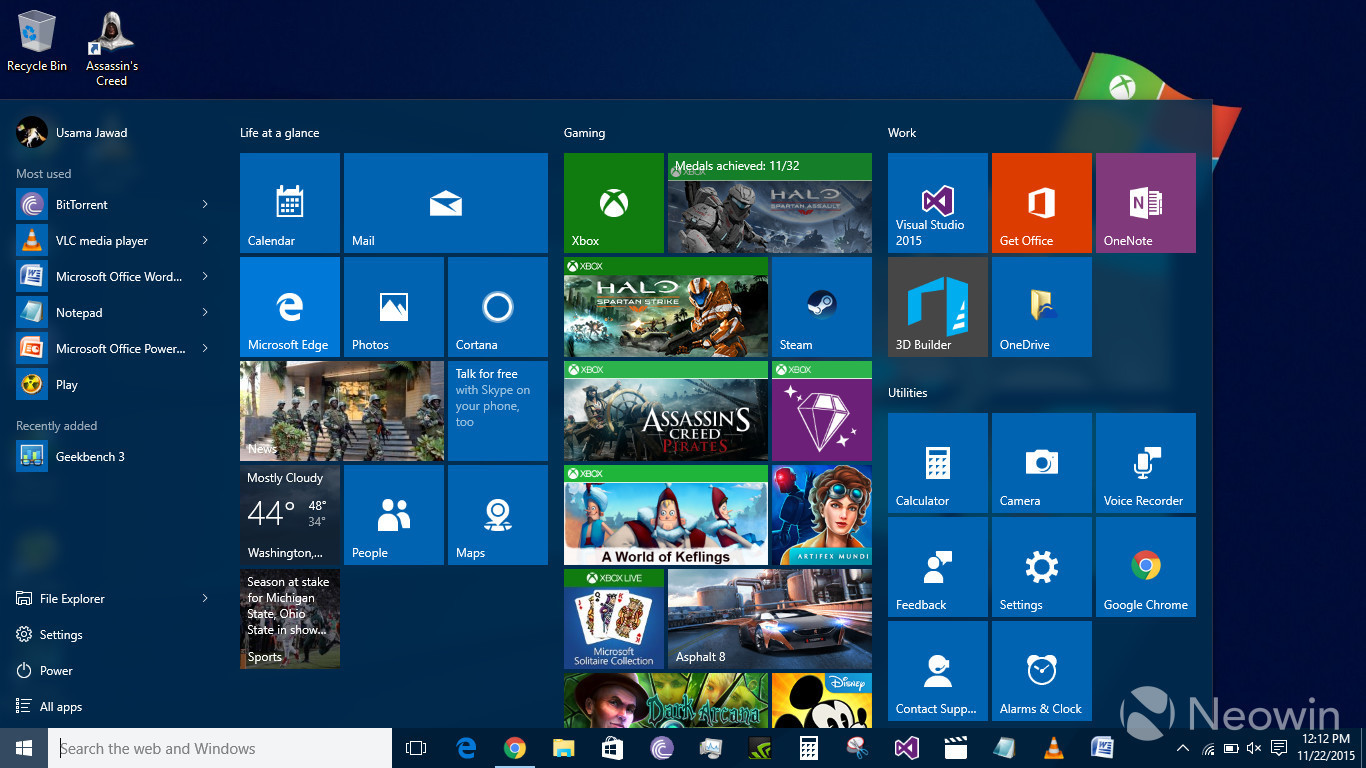Open the Feedback tile

click(x=938, y=567)
